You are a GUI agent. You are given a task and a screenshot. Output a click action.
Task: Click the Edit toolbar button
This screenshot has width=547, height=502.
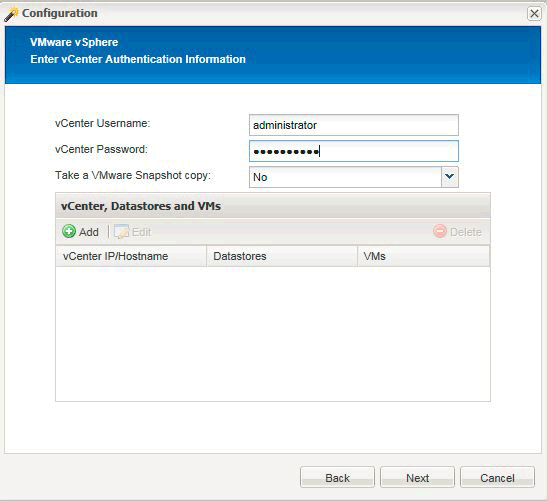133,232
